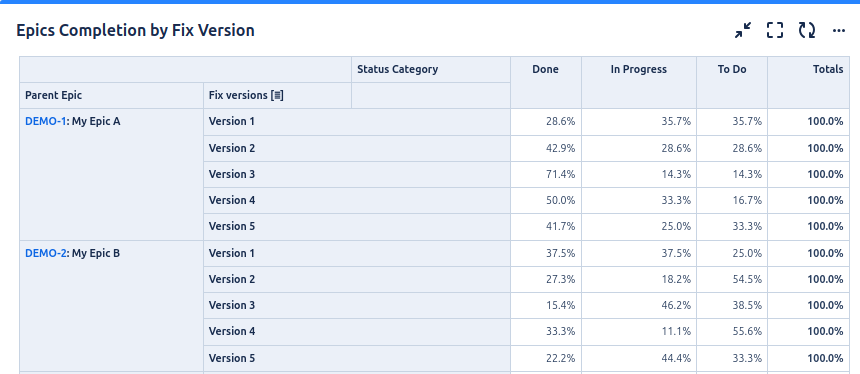860x374 pixels.
Task: Click the minimize gadget arrows icon
Action: [743, 30]
